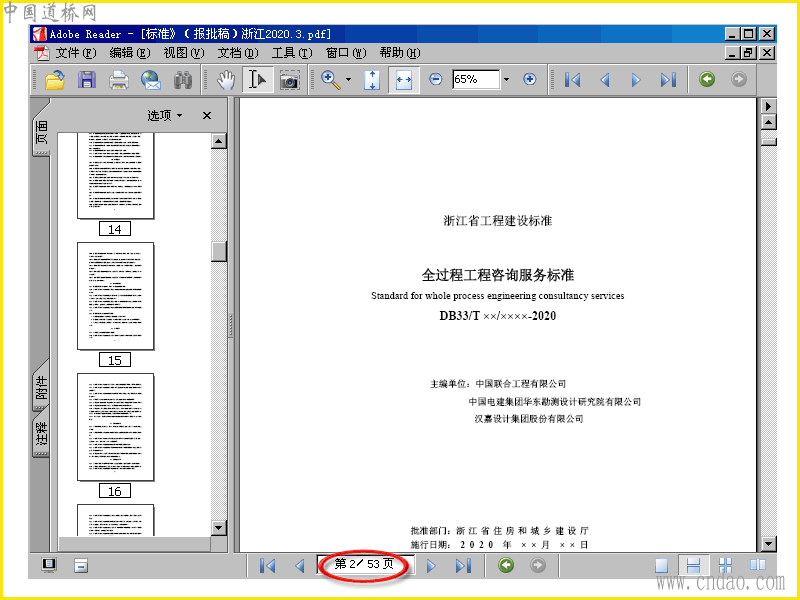Open the 工具 menu
The image size is (800, 600).
pos(292,53)
